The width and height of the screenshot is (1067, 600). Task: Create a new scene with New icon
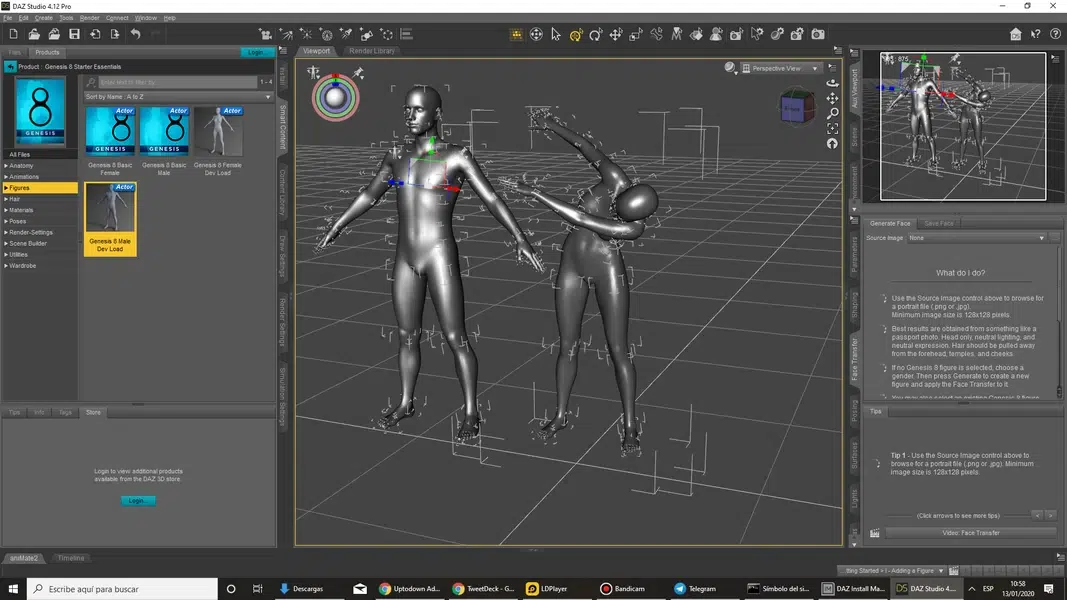click(14, 34)
